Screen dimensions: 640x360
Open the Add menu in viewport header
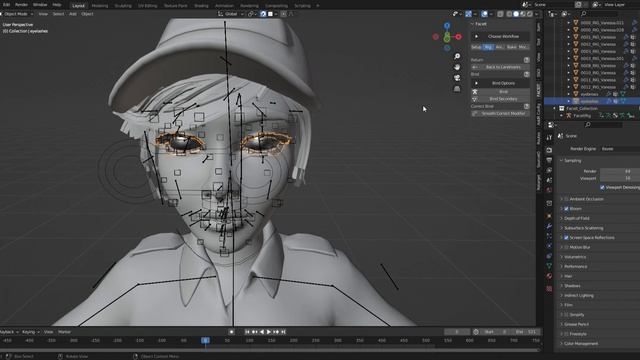point(73,14)
